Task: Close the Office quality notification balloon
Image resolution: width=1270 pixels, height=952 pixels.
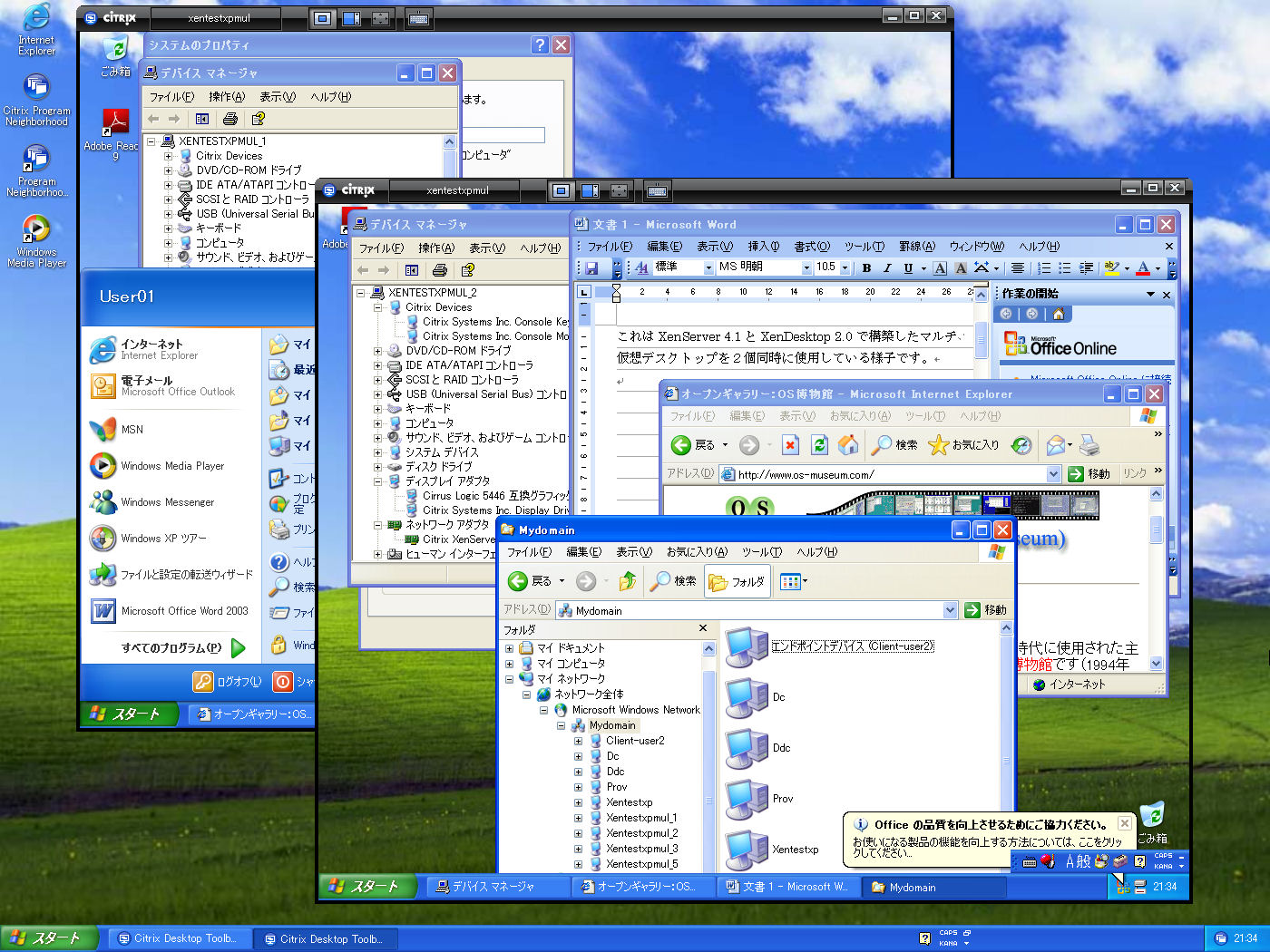Action: [x=1124, y=823]
